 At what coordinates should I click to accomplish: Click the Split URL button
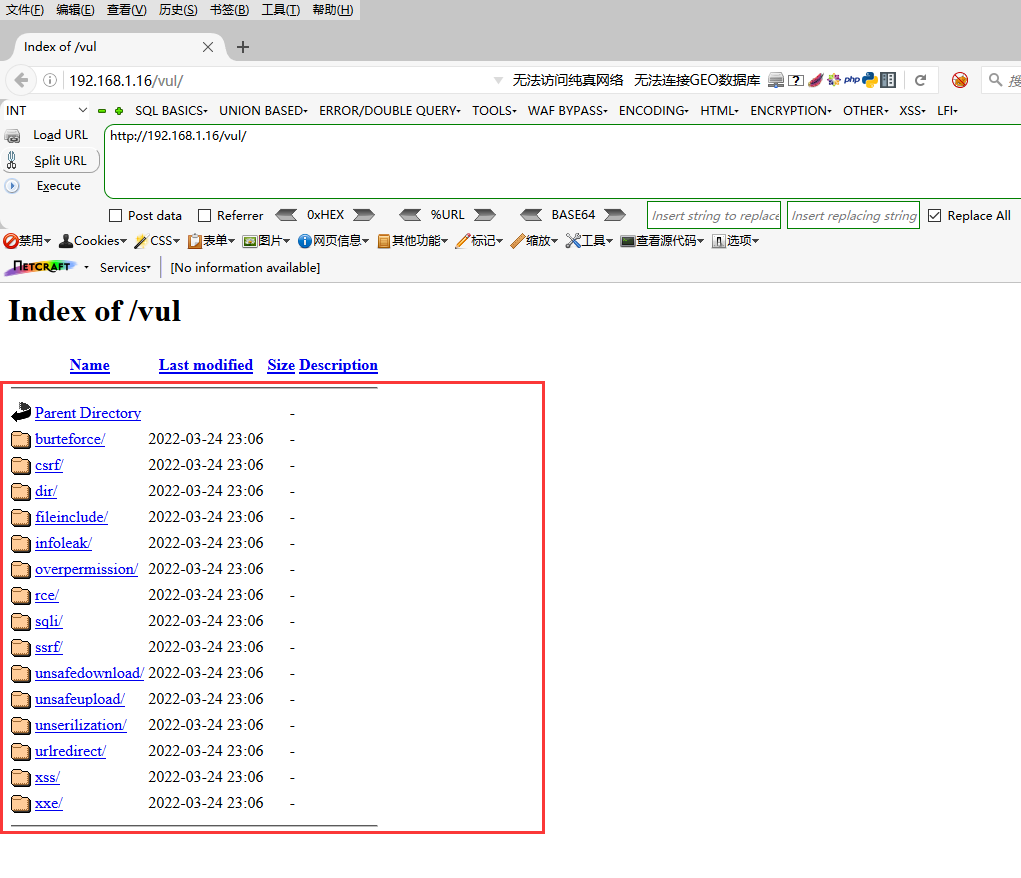[51, 160]
